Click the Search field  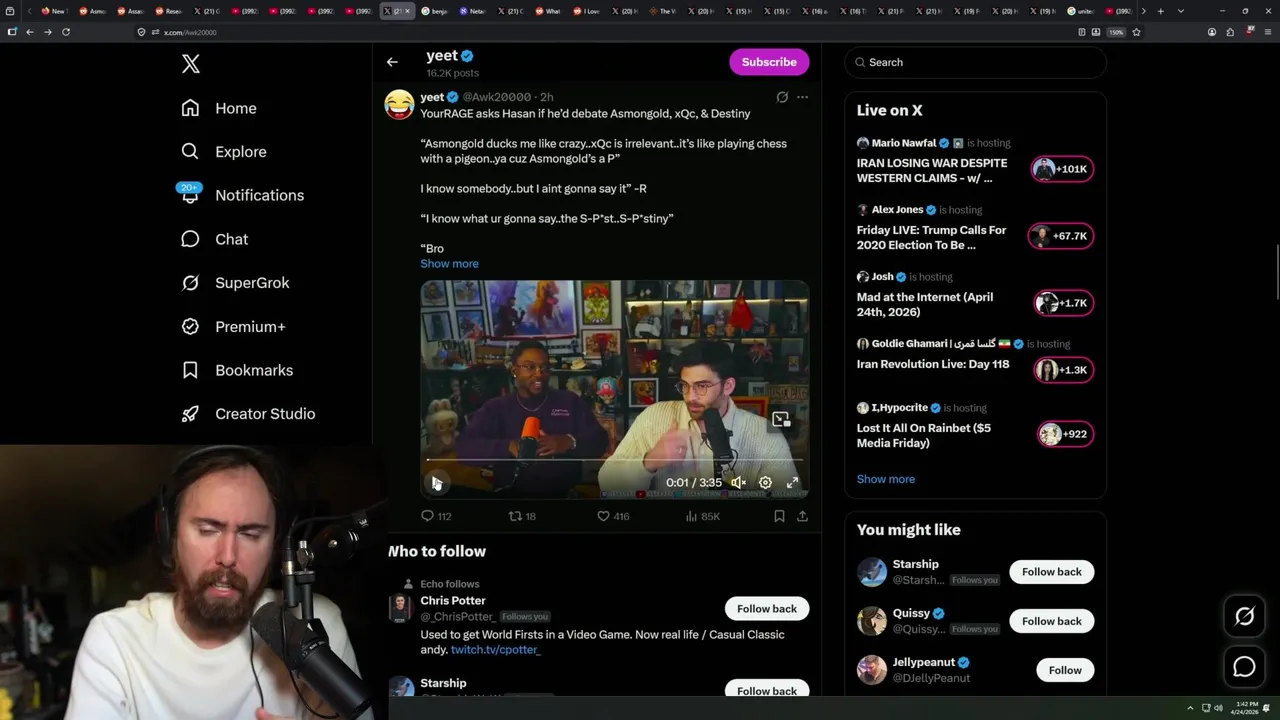[x=975, y=62]
